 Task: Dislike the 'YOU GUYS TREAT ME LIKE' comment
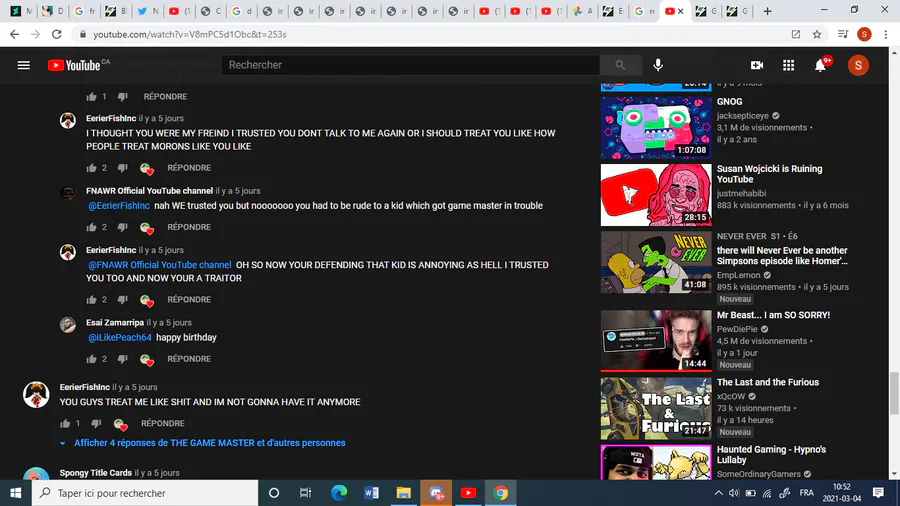tap(96, 423)
